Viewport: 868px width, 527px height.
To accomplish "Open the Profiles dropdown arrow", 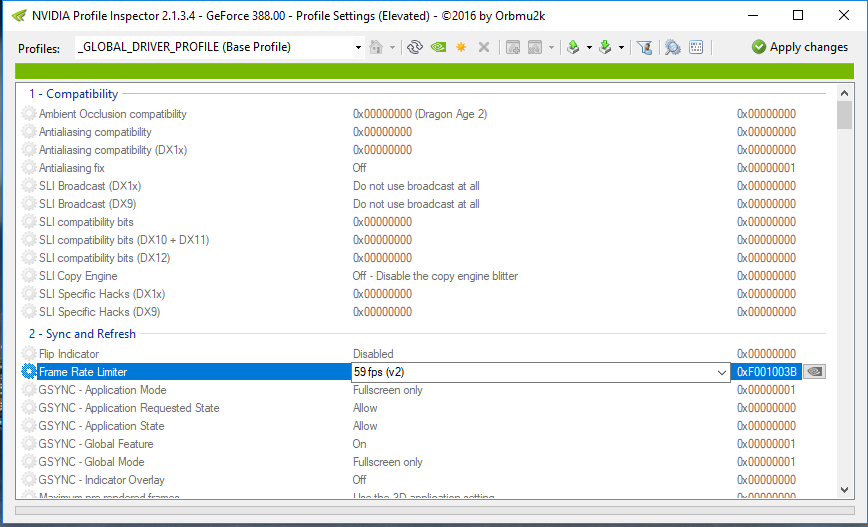I will point(358,48).
